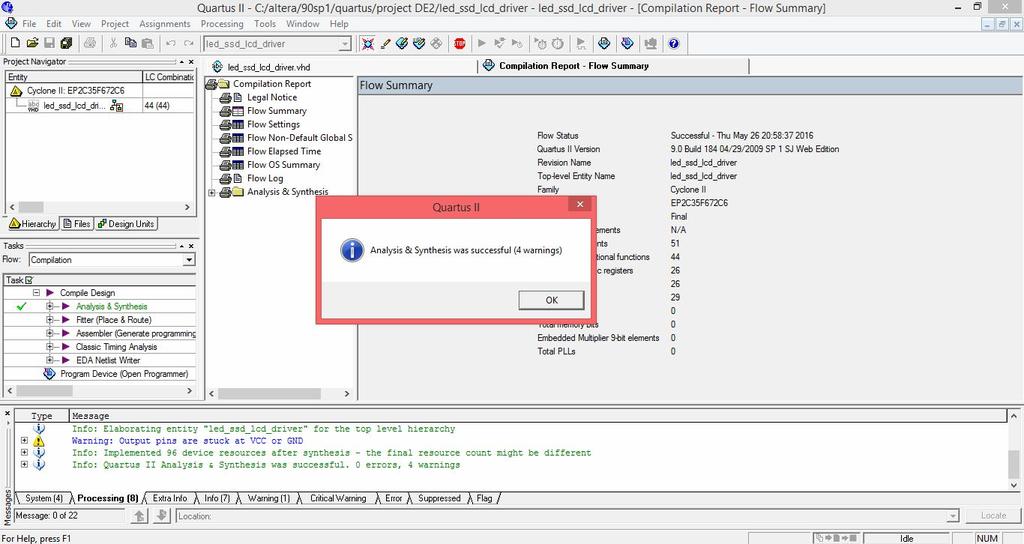1024x544 pixels.
Task: Open the File menu
Action: click(x=29, y=24)
